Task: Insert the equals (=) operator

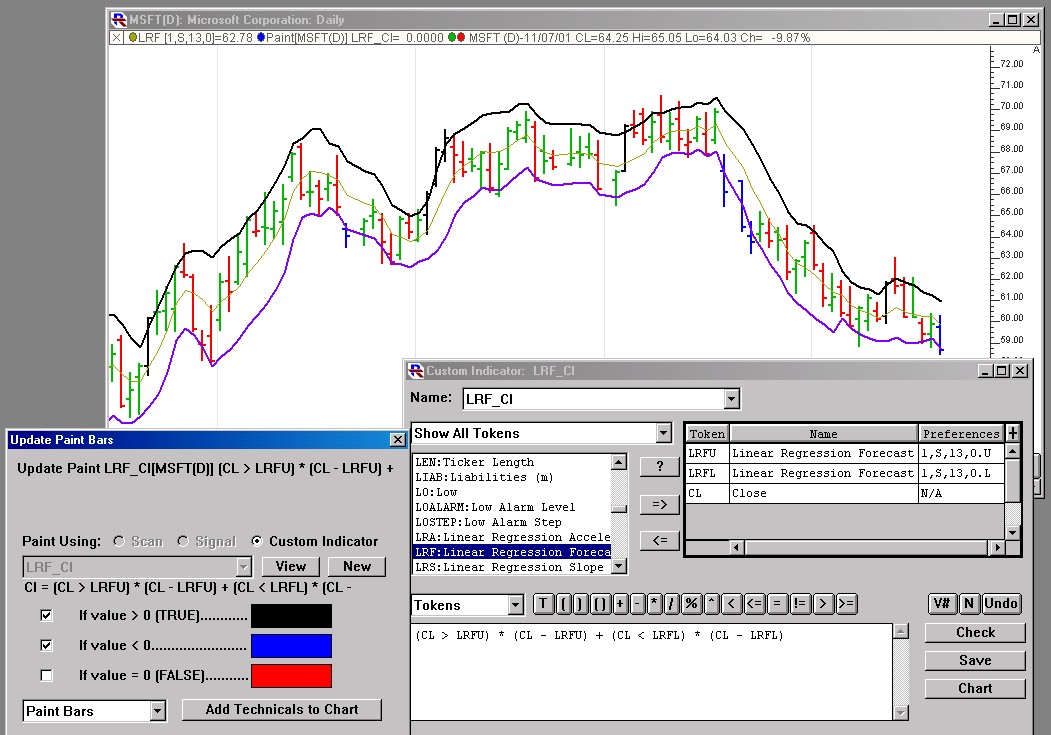Action: pos(777,604)
